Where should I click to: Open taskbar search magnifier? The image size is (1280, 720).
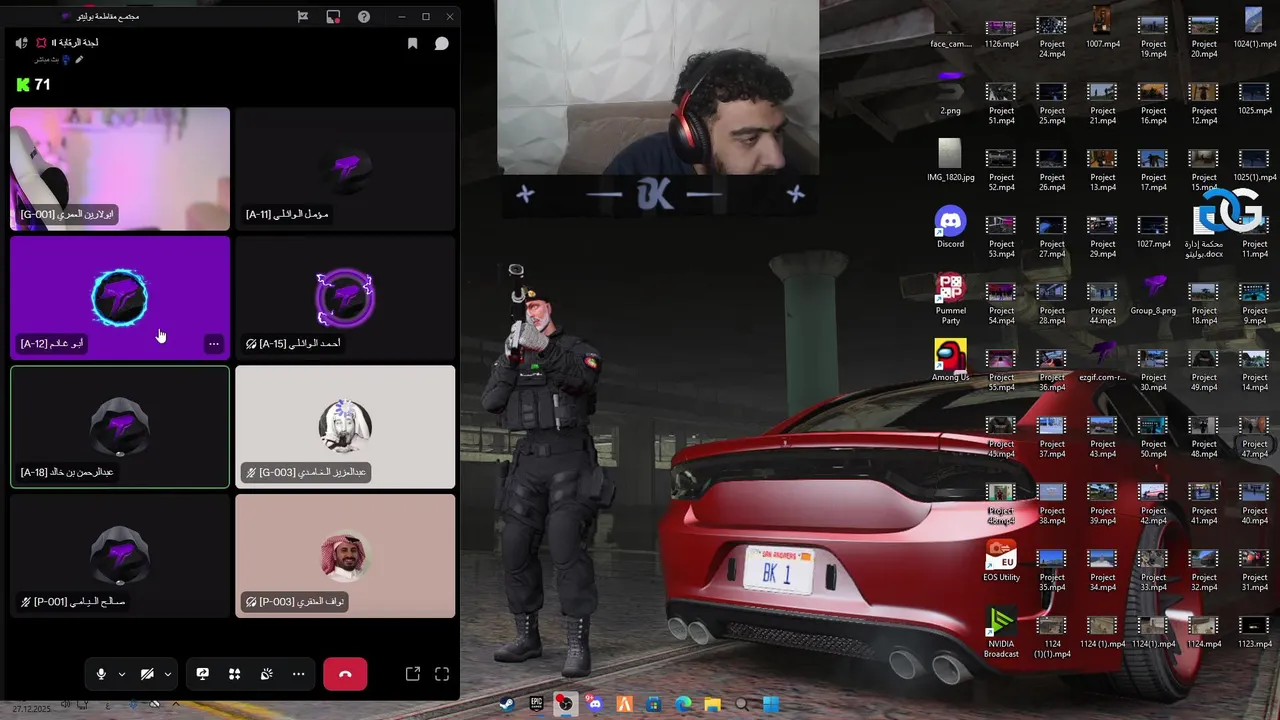point(742,704)
